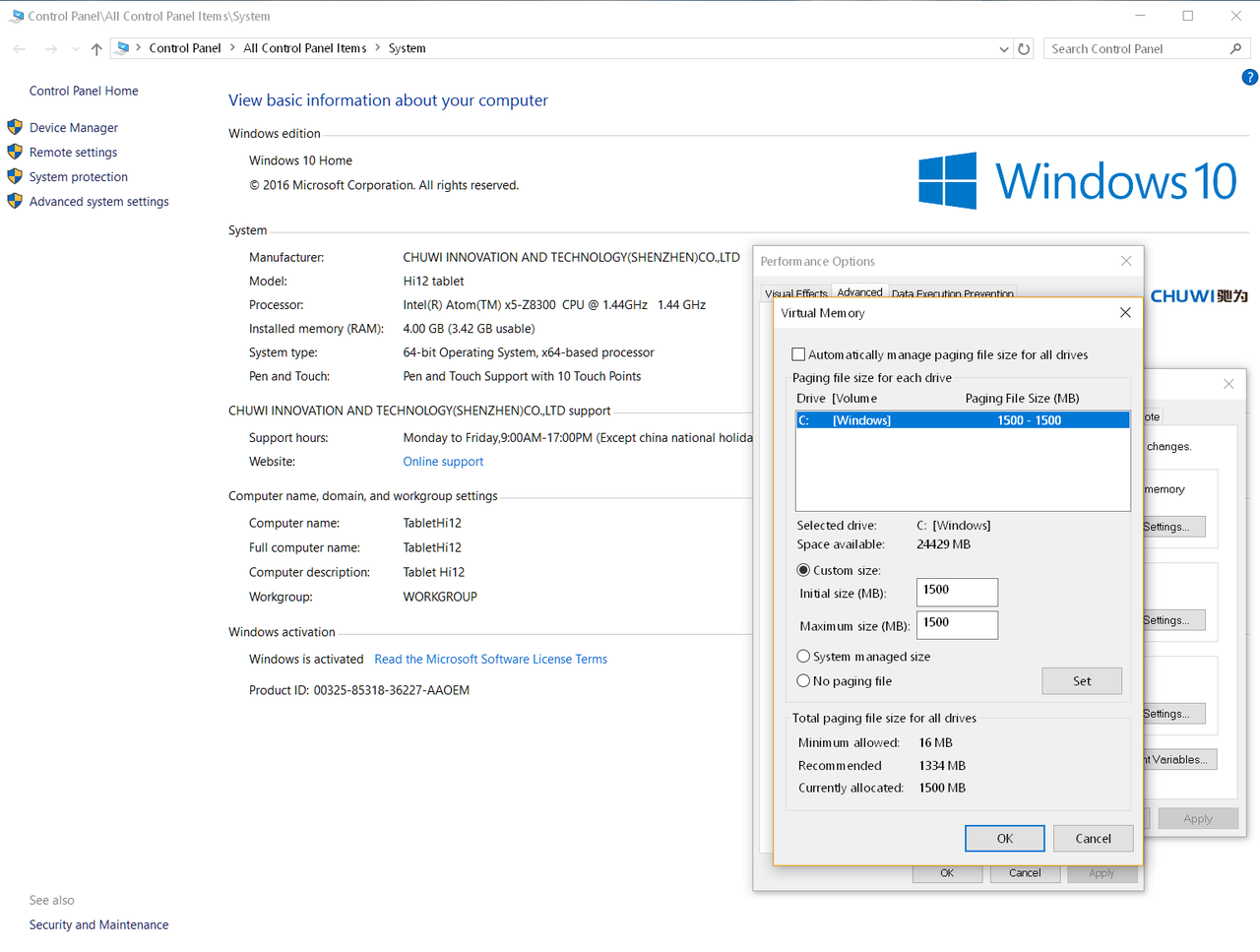Viewport: 1260px width, 952px height.
Task: Expand address bar history dropdown
Action: click(1004, 49)
